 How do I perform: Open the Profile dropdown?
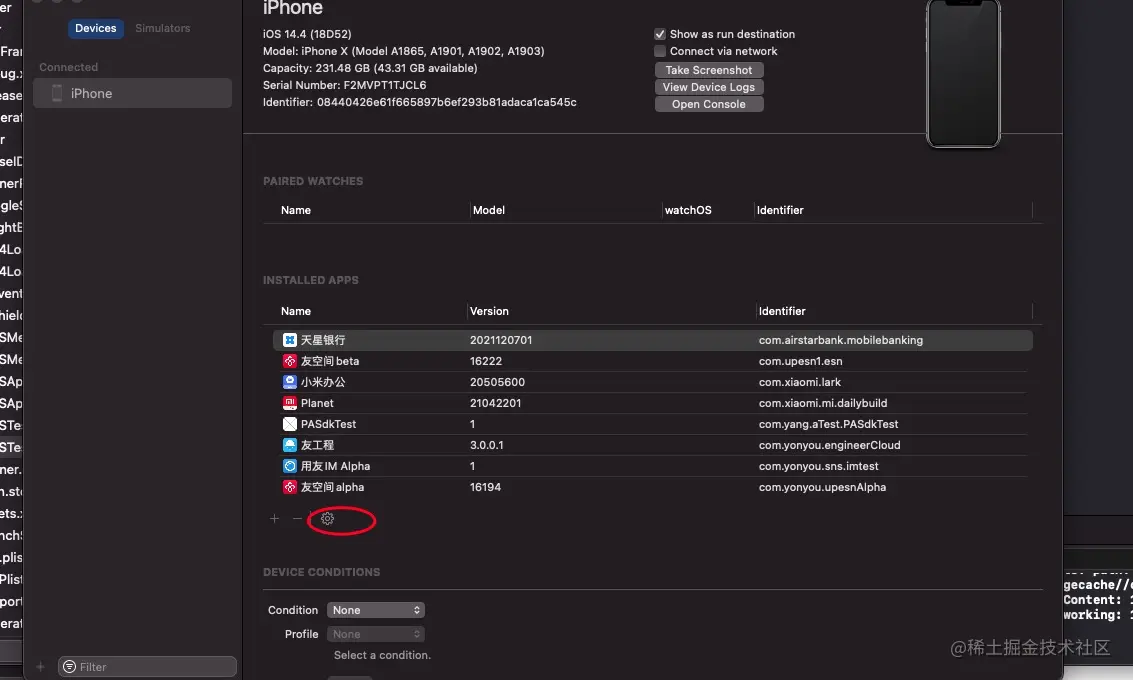(x=376, y=634)
